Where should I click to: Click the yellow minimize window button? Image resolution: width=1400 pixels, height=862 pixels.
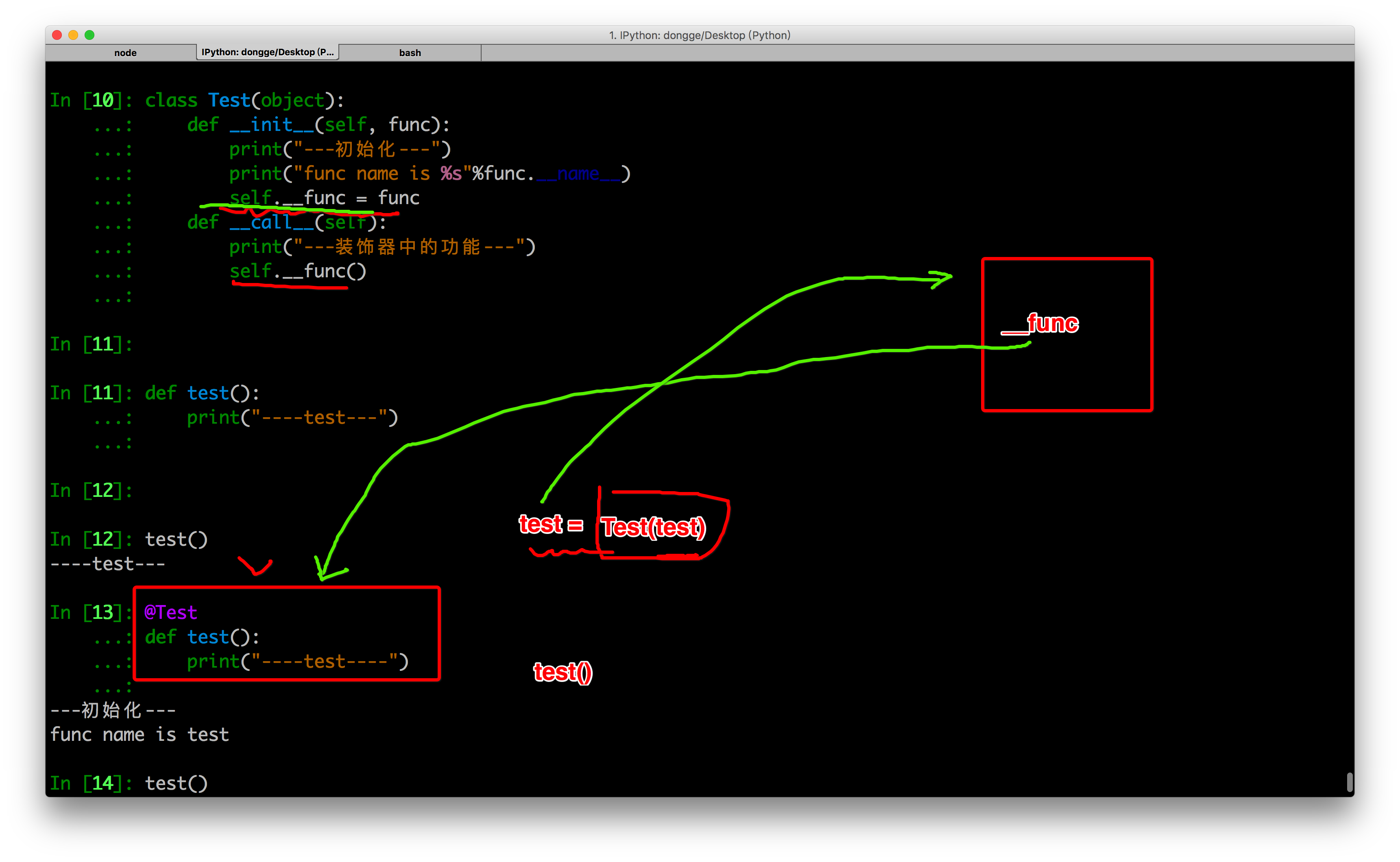(x=73, y=35)
